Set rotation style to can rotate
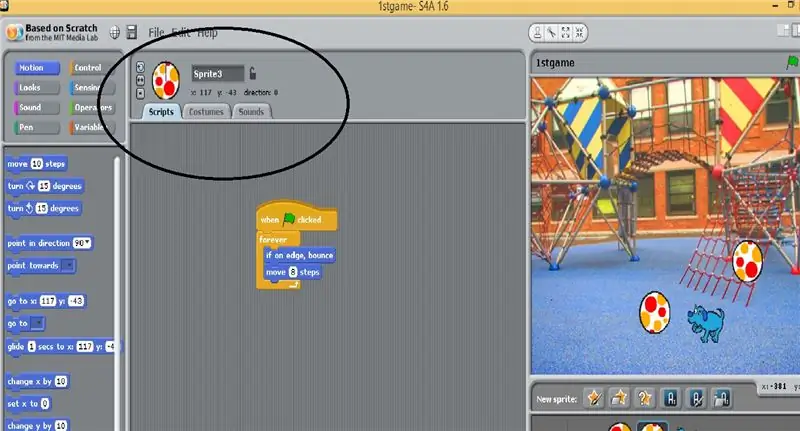800x431 pixels. [140, 67]
